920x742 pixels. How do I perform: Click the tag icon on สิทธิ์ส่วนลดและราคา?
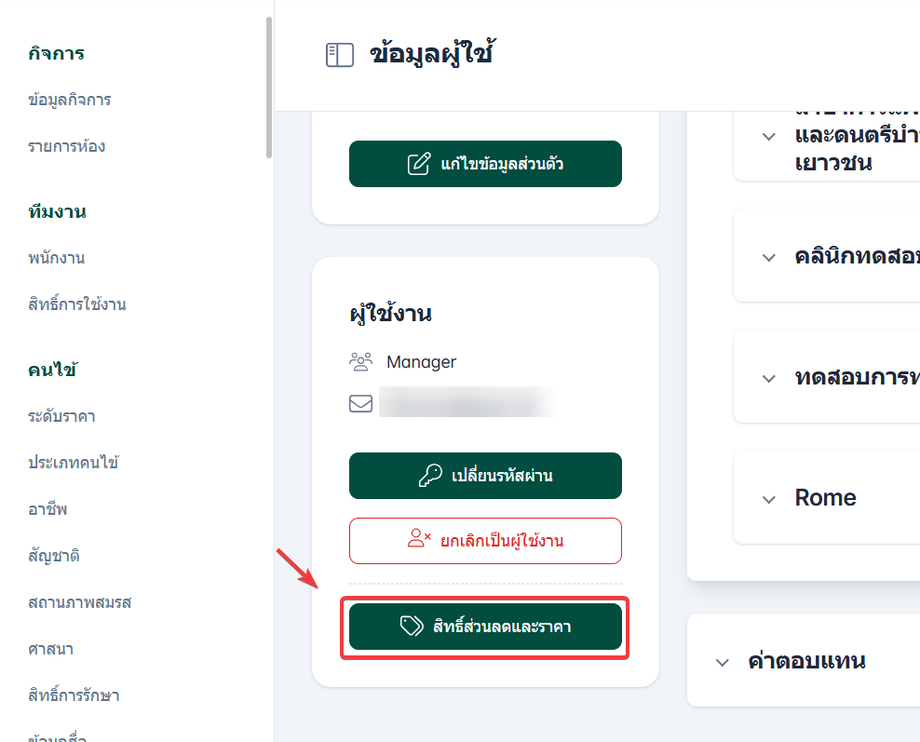point(410,626)
